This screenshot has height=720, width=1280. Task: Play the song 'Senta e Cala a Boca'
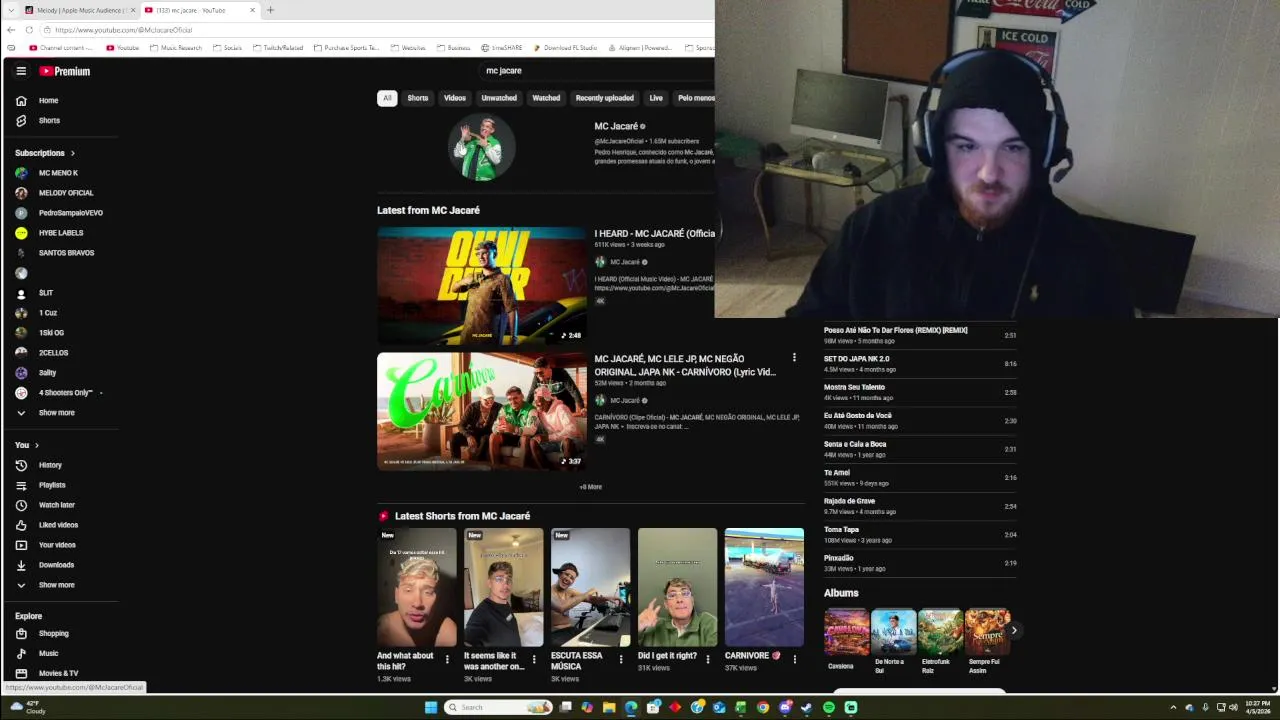[x=855, y=444]
